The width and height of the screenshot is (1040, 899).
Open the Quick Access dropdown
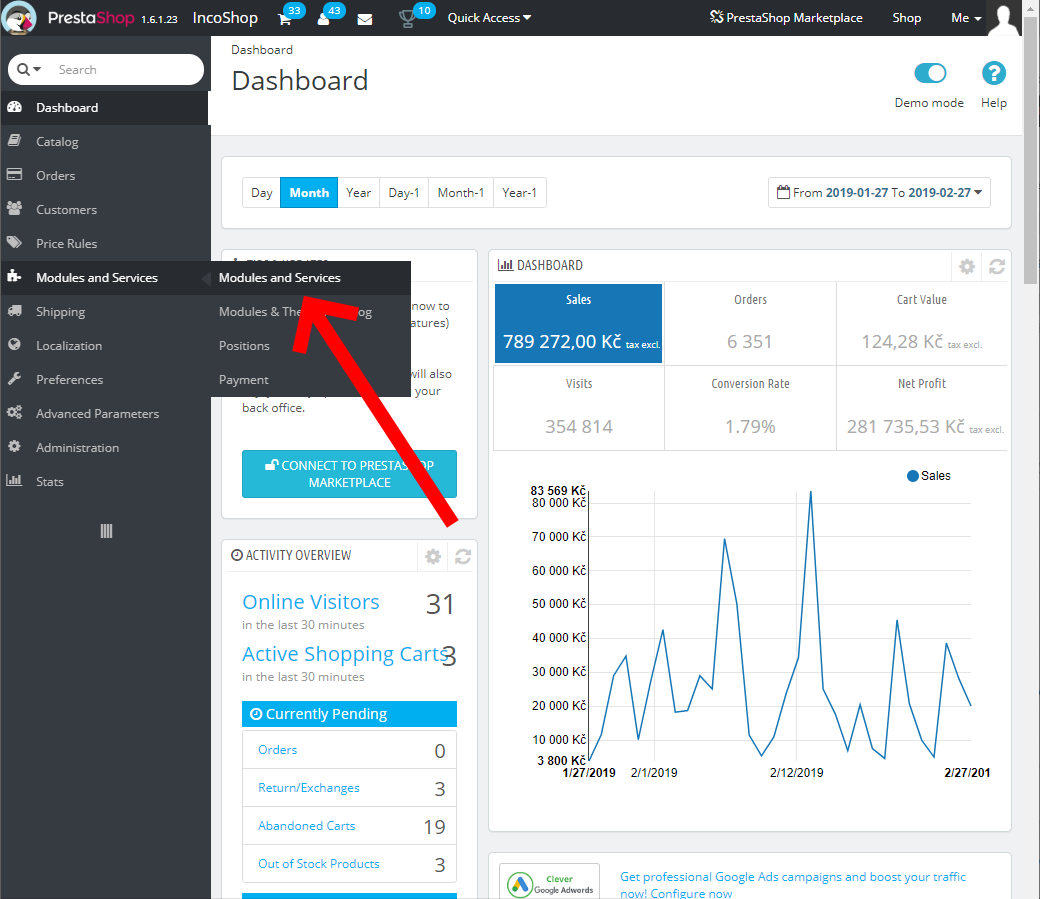[489, 18]
